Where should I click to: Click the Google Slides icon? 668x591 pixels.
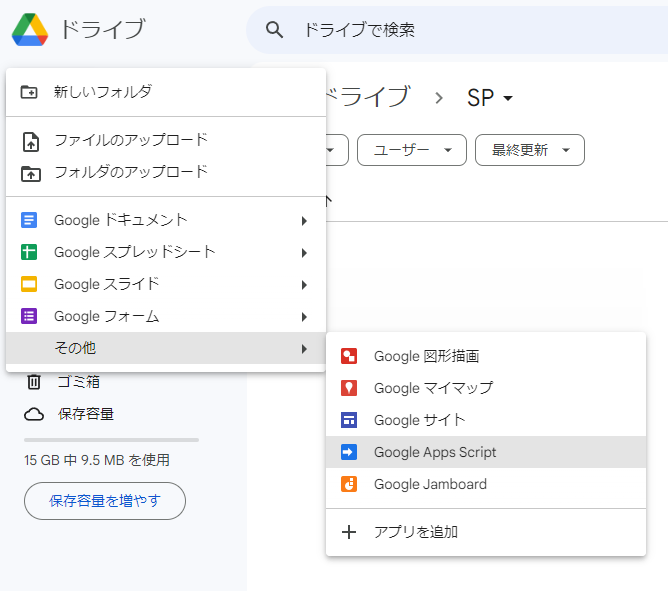[x=30, y=284]
